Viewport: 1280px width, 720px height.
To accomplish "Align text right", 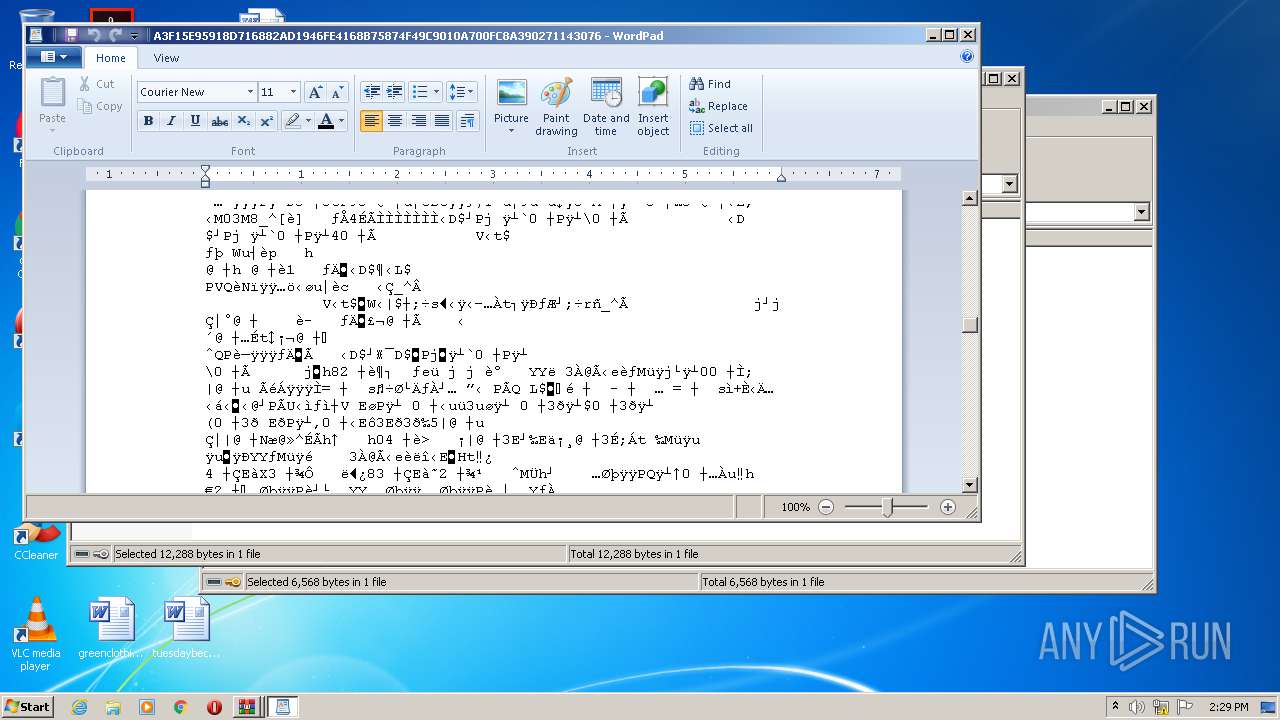I will tap(418, 121).
